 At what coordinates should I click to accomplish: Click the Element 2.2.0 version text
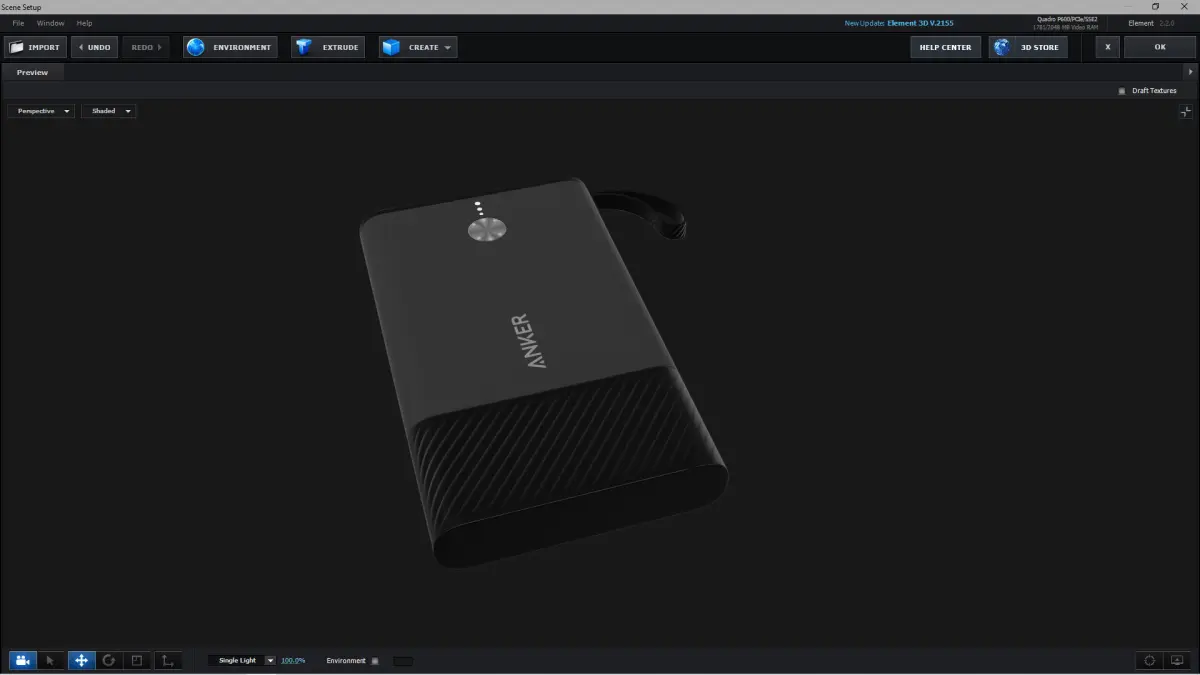(x=1151, y=23)
